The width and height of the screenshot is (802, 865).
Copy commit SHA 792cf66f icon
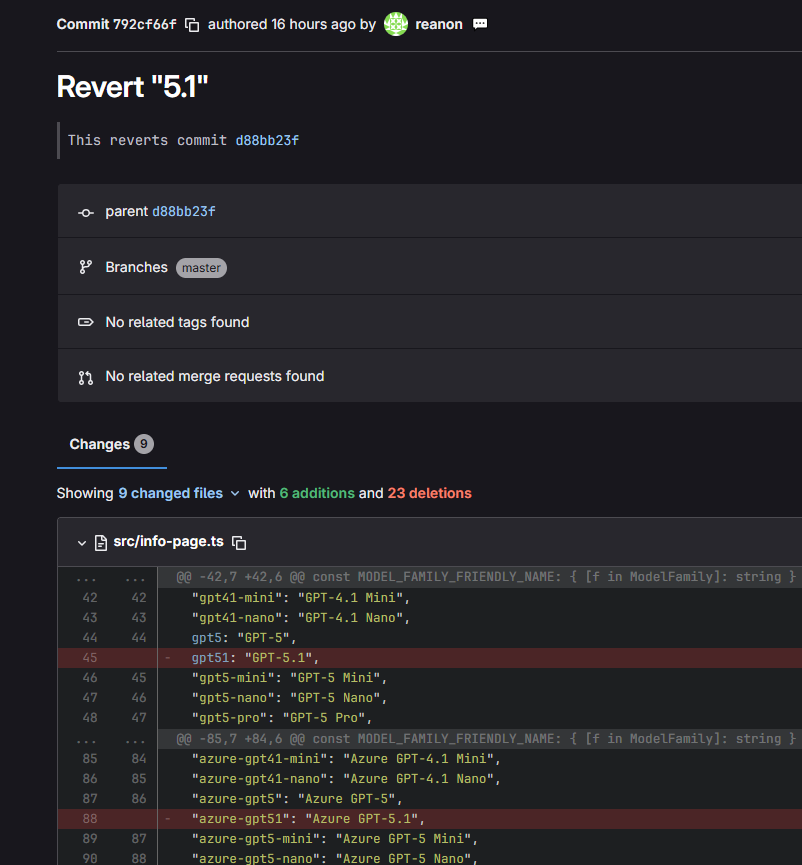pos(192,25)
